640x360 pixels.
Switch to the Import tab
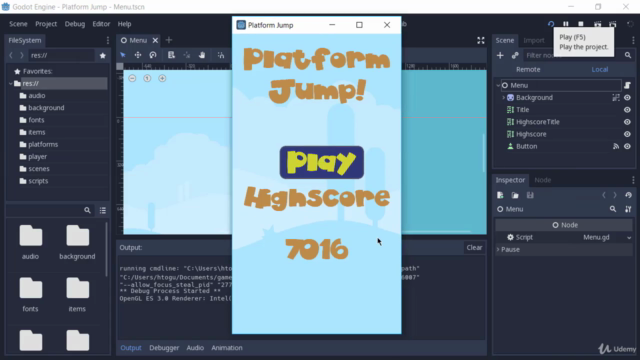[534, 40]
